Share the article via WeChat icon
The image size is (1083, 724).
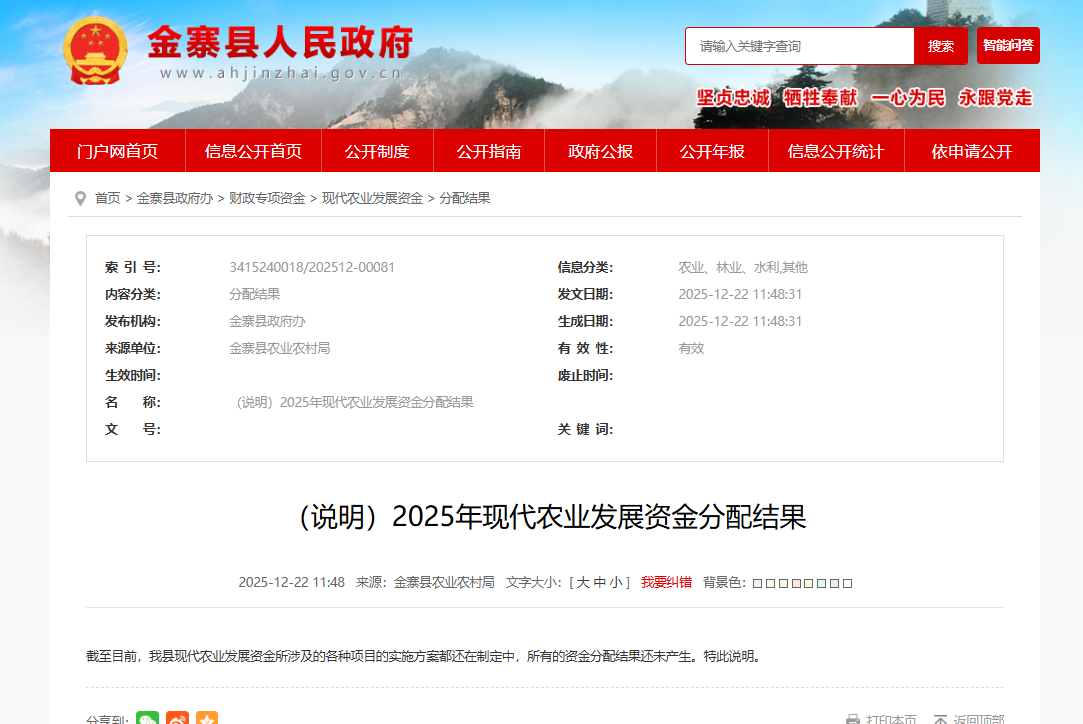tap(148, 718)
